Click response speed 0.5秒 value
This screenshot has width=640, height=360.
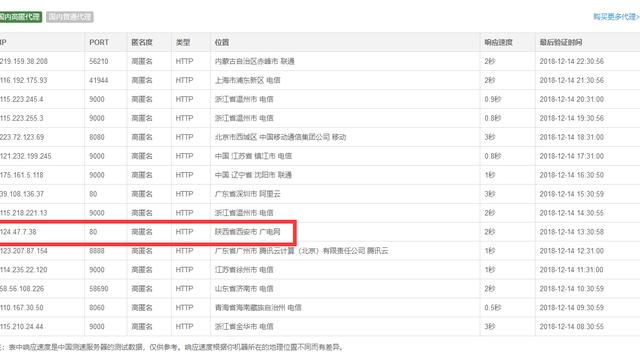click(x=493, y=308)
